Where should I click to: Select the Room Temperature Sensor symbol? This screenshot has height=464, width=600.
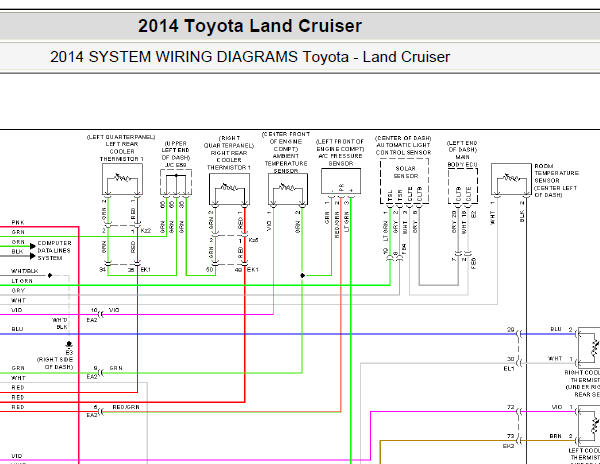coord(511,179)
